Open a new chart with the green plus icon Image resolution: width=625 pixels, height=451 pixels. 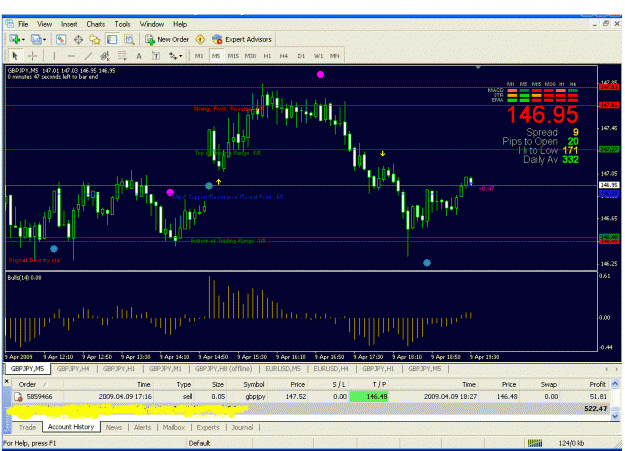(15, 39)
